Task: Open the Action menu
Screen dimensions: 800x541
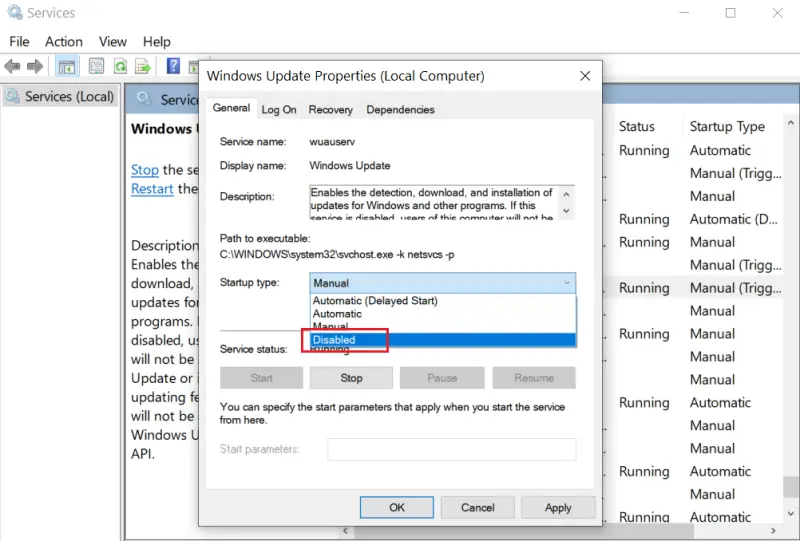Action: click(64, 41)
